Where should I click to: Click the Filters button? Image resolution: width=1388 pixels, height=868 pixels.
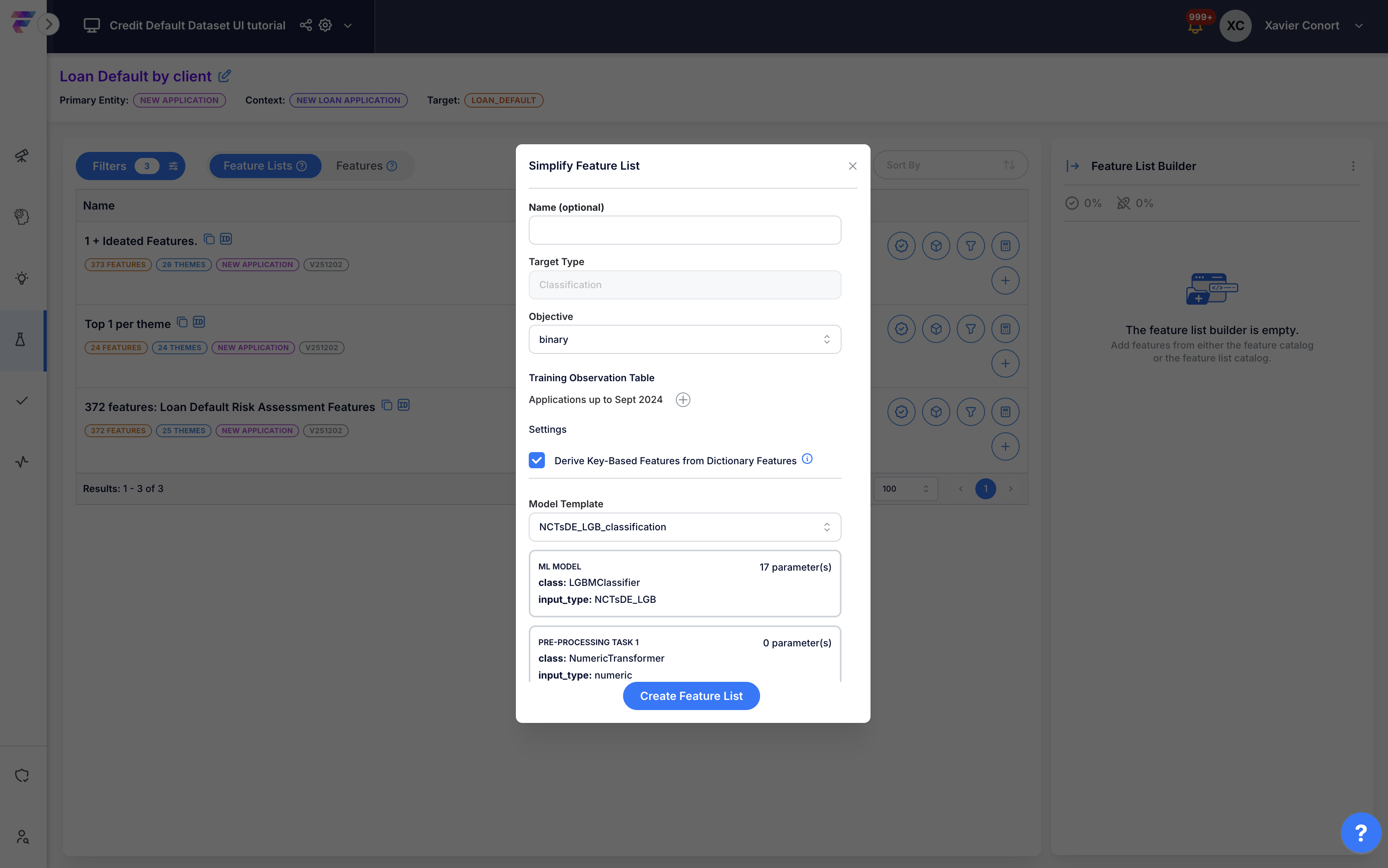point(130,166)
